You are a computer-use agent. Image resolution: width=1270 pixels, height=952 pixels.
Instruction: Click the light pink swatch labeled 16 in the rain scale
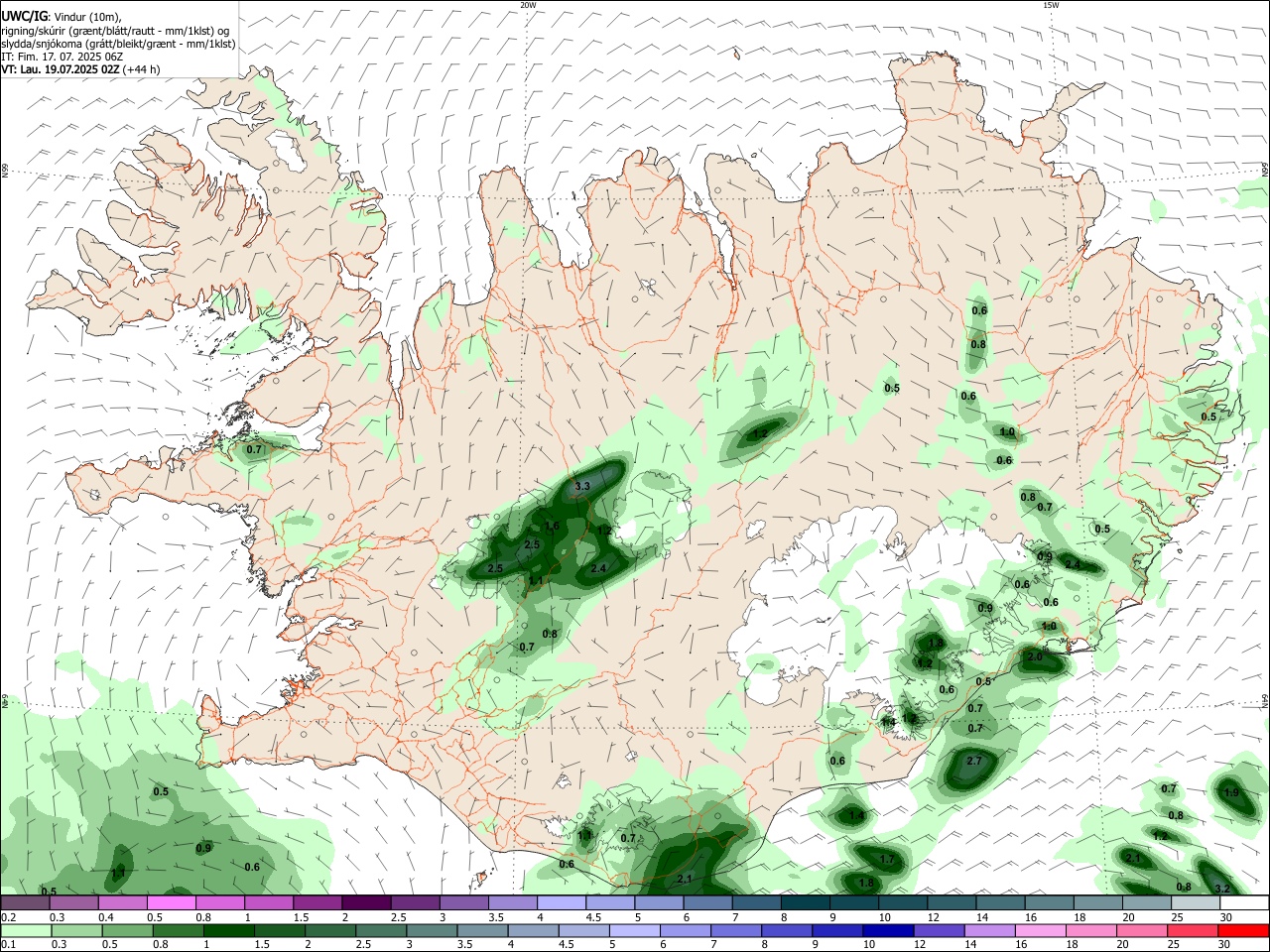point(1041,931)
